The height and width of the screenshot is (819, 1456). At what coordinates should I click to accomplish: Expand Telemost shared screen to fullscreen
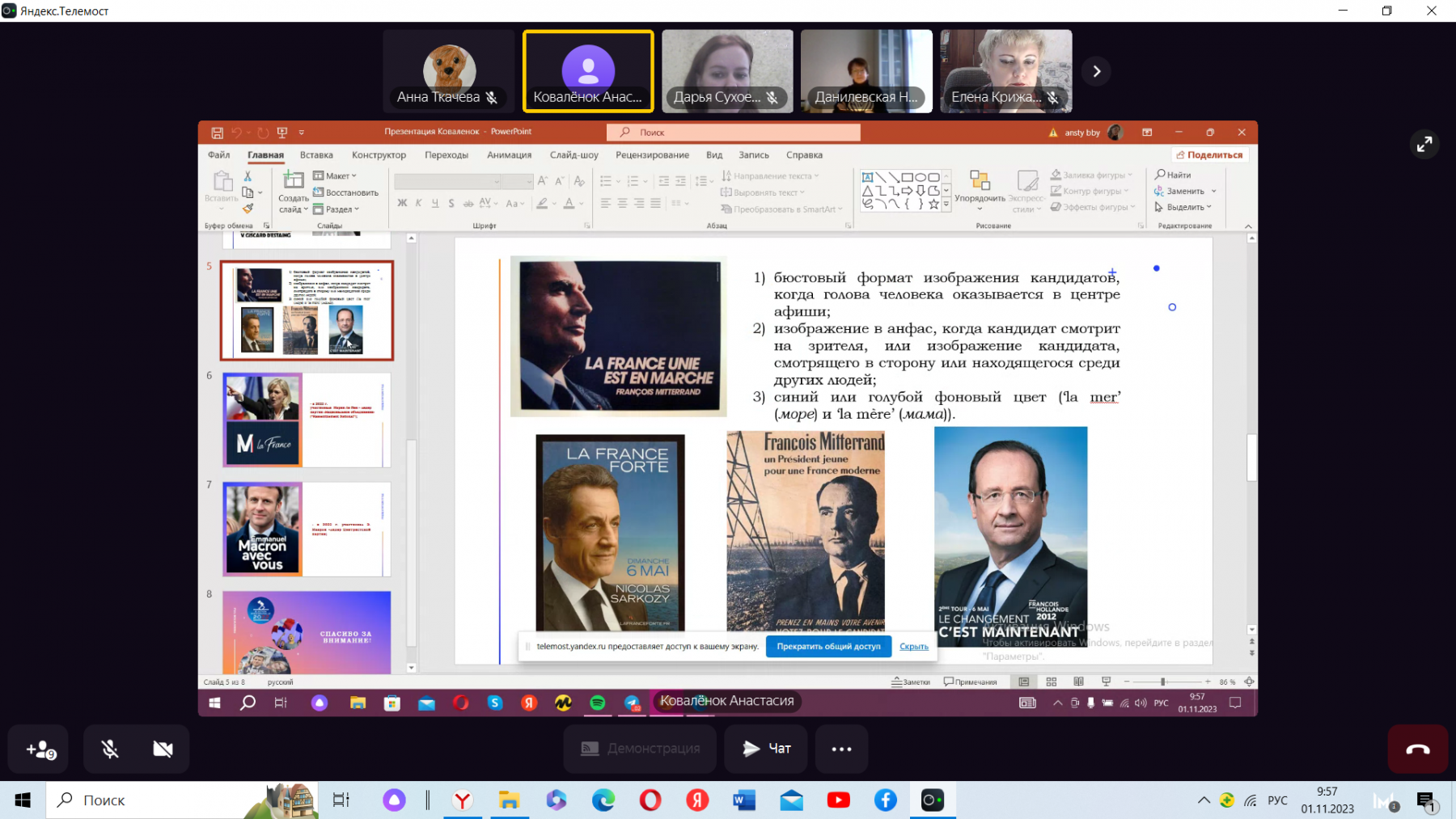(1424, 144)
